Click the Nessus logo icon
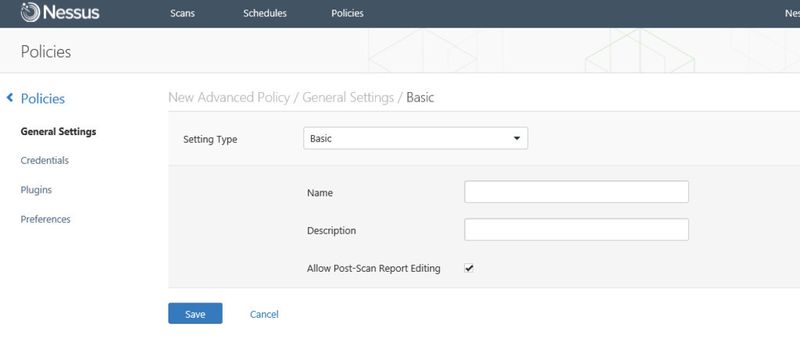Screen dimensions: 800x360 pos(30,12)
